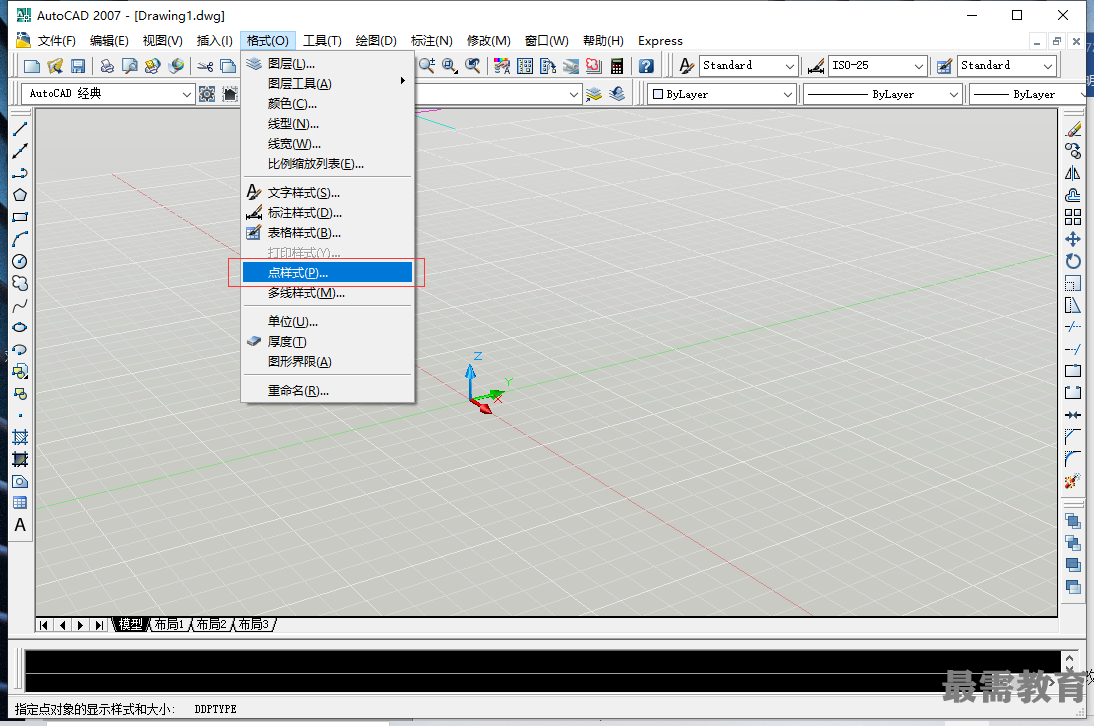
Task: Click the Help question mark icon
Action: (x=646, y=66)
